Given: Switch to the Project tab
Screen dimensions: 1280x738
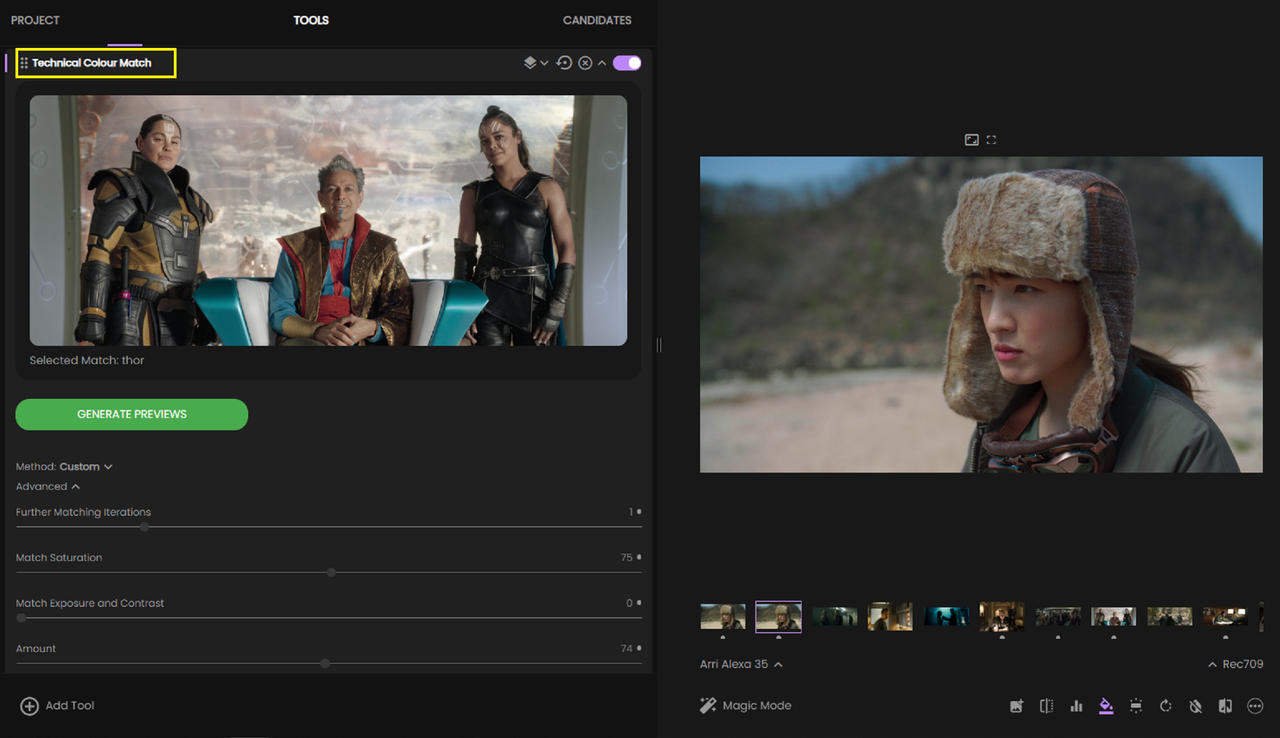Looking at the screenshot, I should (35, 20).
